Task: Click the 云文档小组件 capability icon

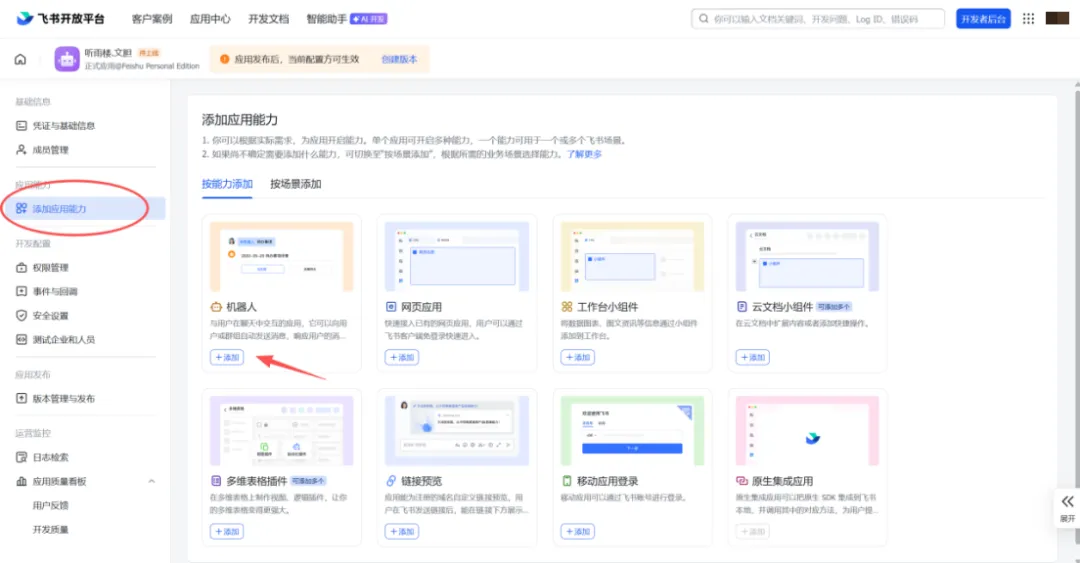Action: [741, 307]
